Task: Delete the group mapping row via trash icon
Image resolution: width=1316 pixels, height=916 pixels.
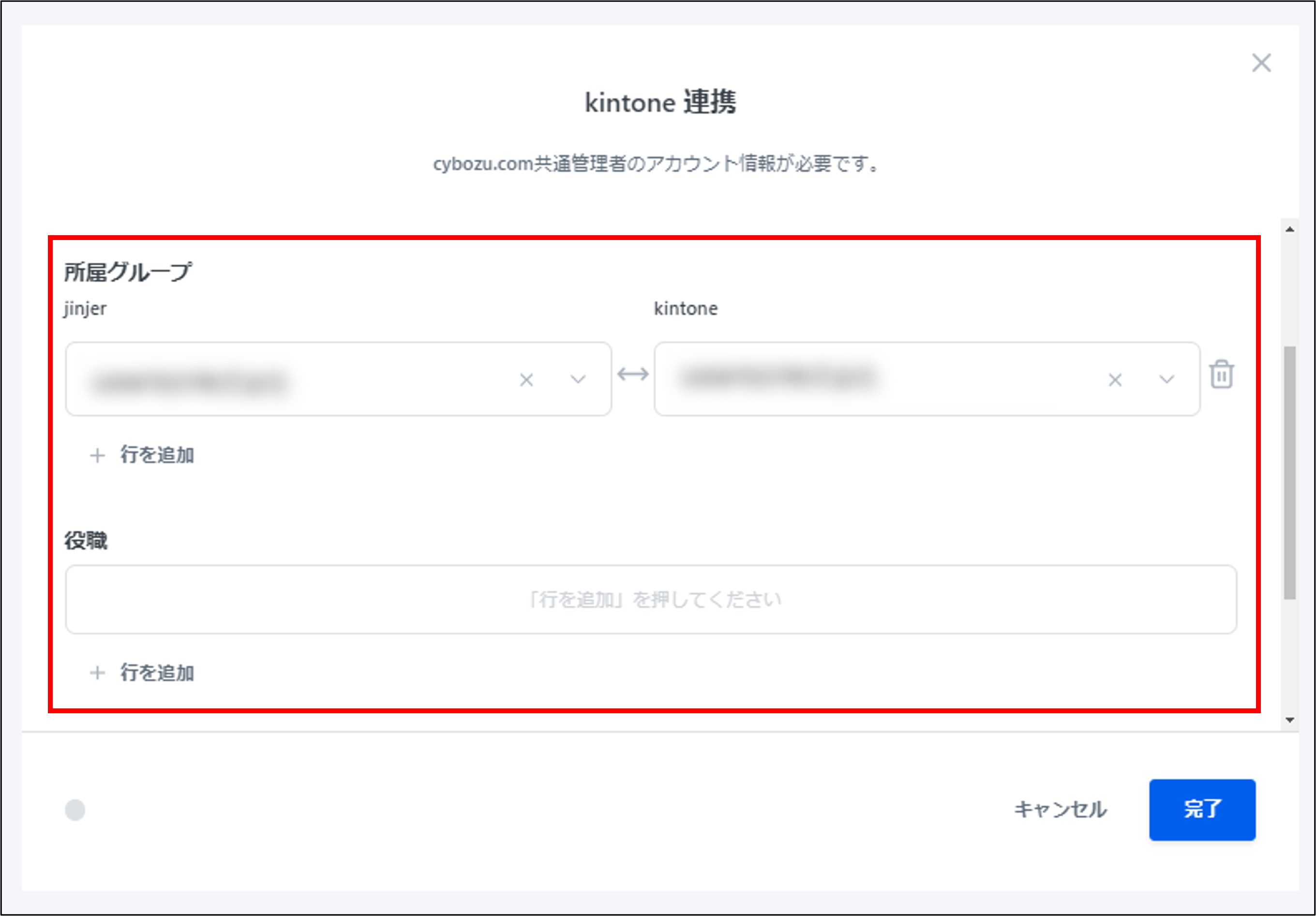Action: (x=1223, y=375)
